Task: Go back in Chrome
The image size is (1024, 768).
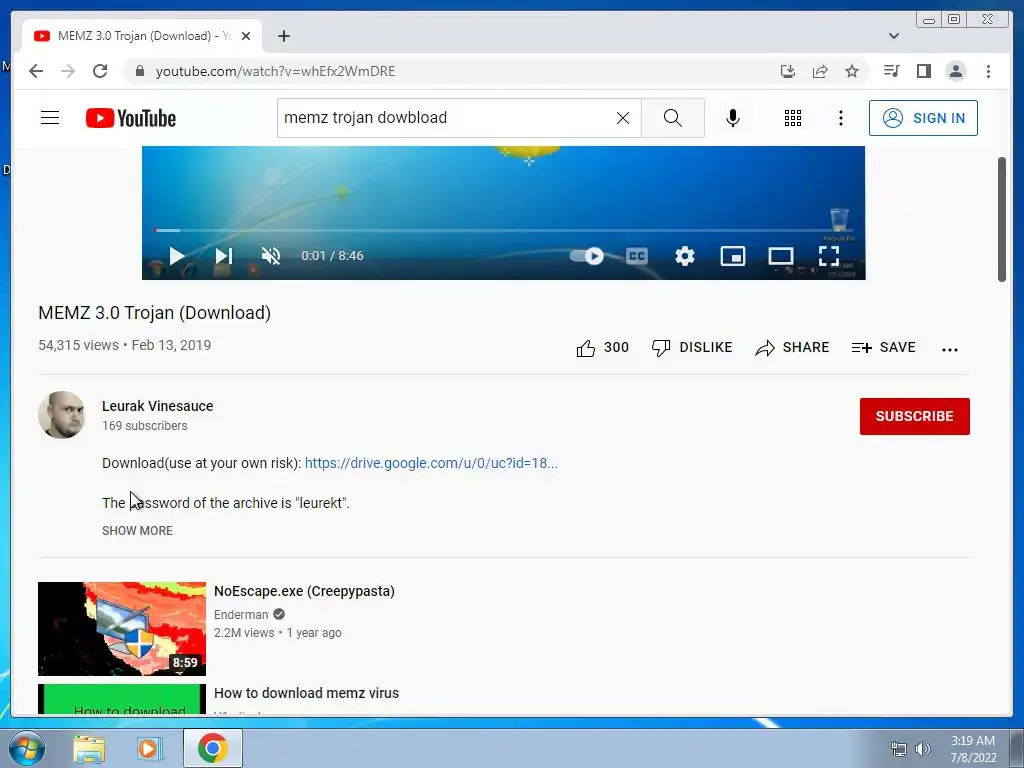Action: pos(36,71)
